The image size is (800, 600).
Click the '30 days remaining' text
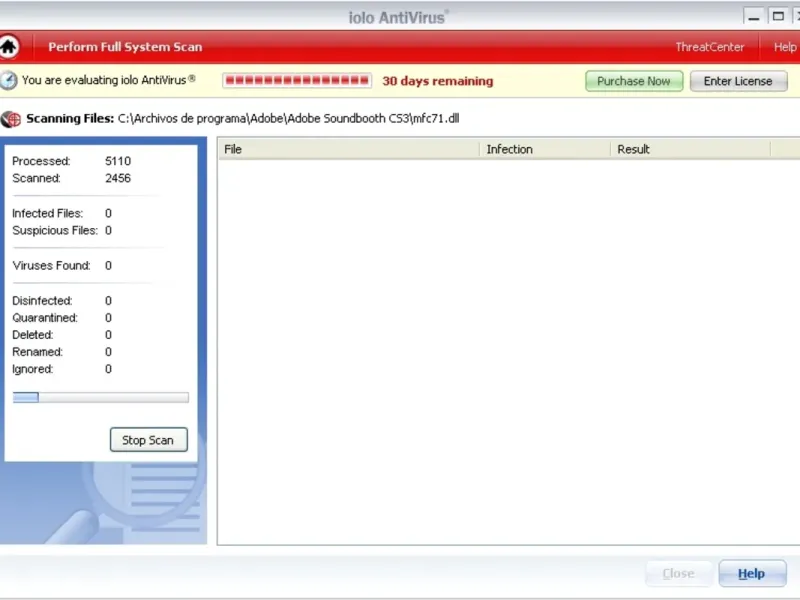438,81
